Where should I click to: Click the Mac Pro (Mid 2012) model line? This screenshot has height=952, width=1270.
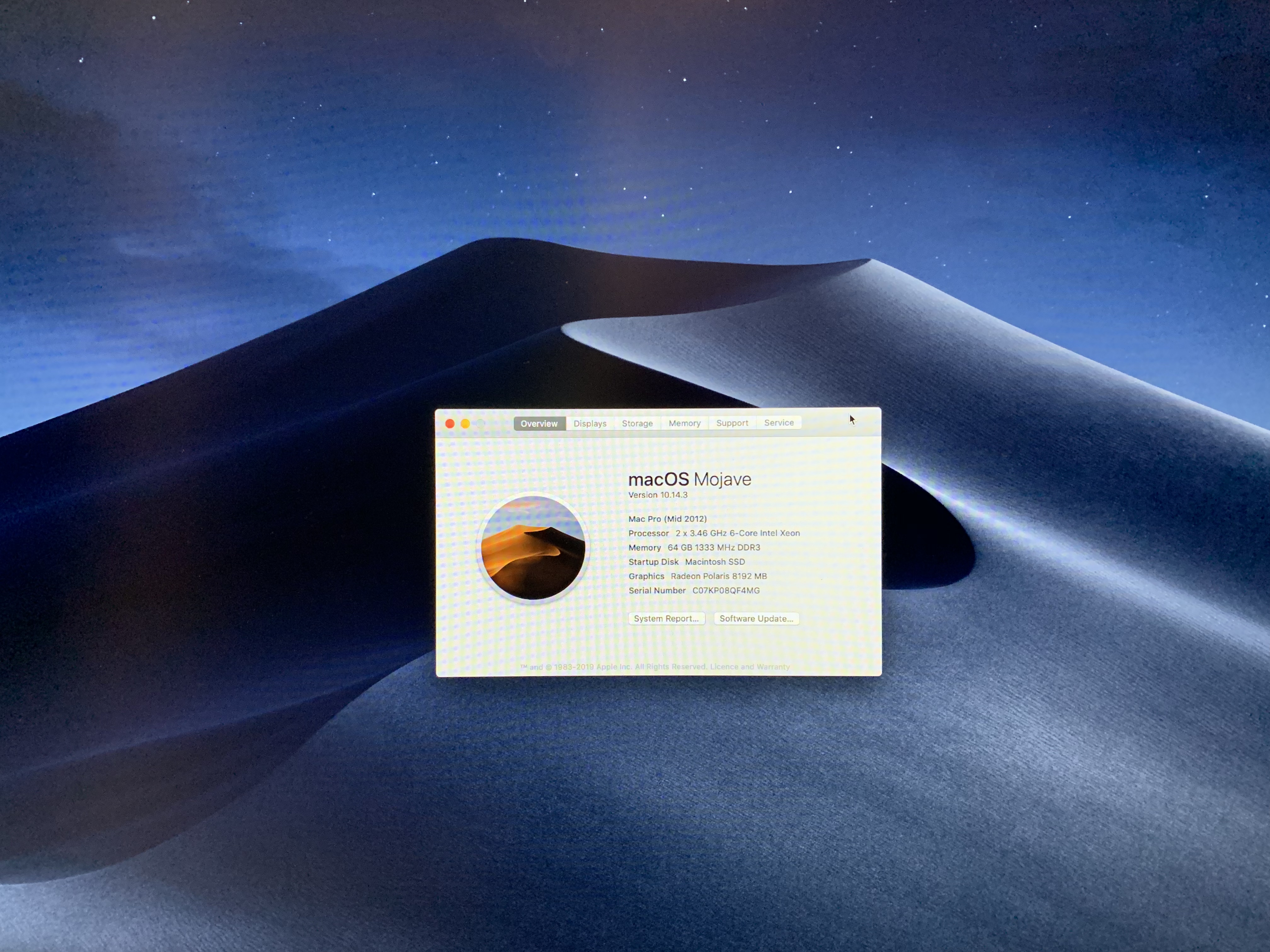click(667, 519)
